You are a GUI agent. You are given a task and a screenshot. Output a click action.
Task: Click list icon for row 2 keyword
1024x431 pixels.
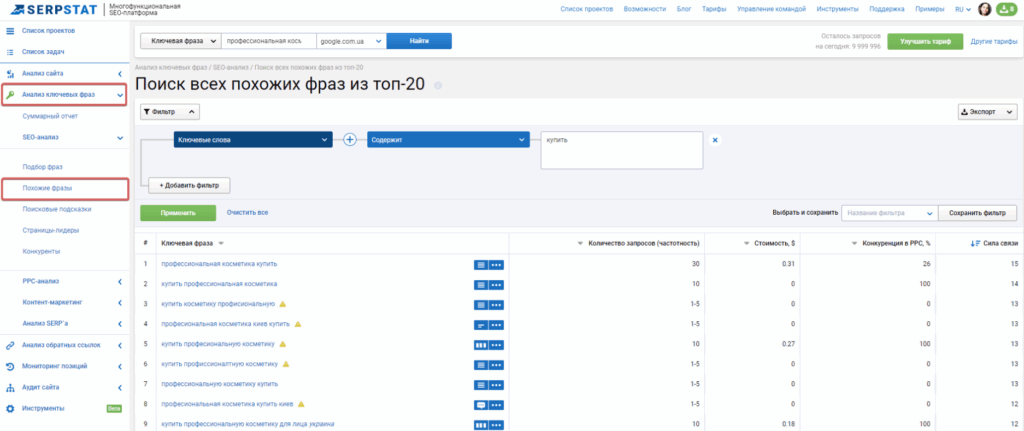coord(481,284)
